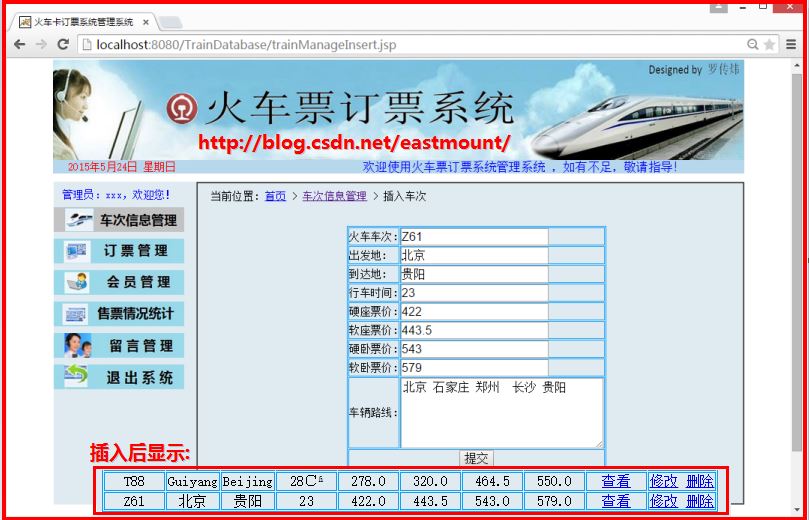Click the member icon beside 会员管理
The width and height of the screenshot is (809, 520).
tap(77, 283)
